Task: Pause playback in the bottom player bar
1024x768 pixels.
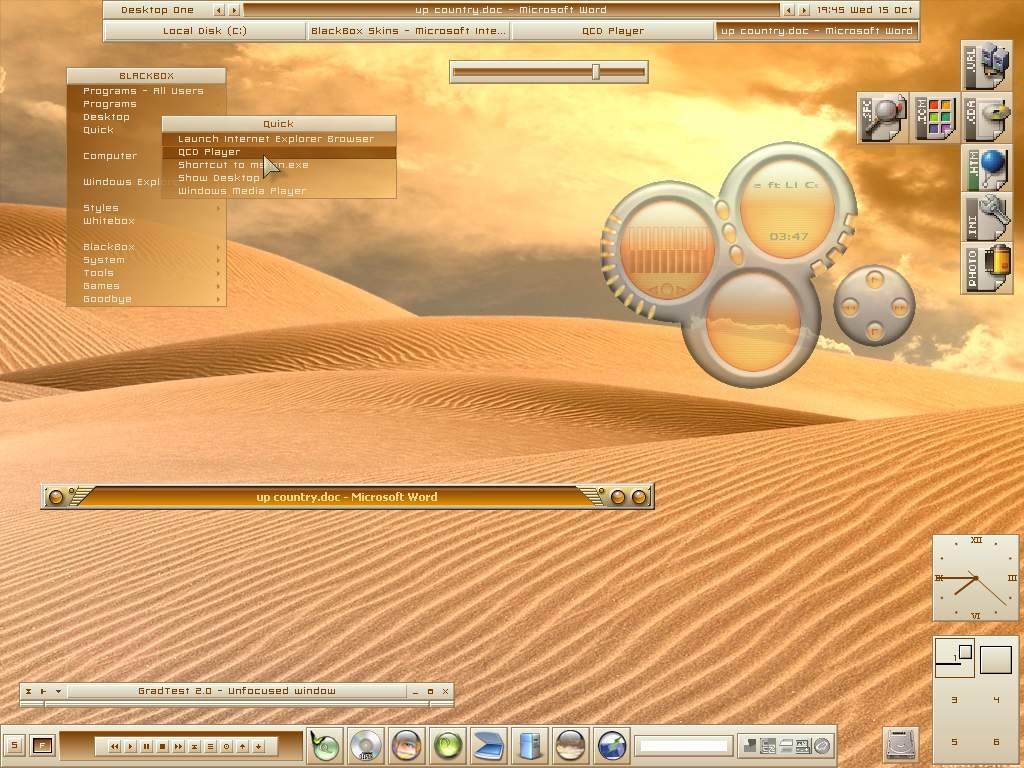Action: (x=147, y=746)
